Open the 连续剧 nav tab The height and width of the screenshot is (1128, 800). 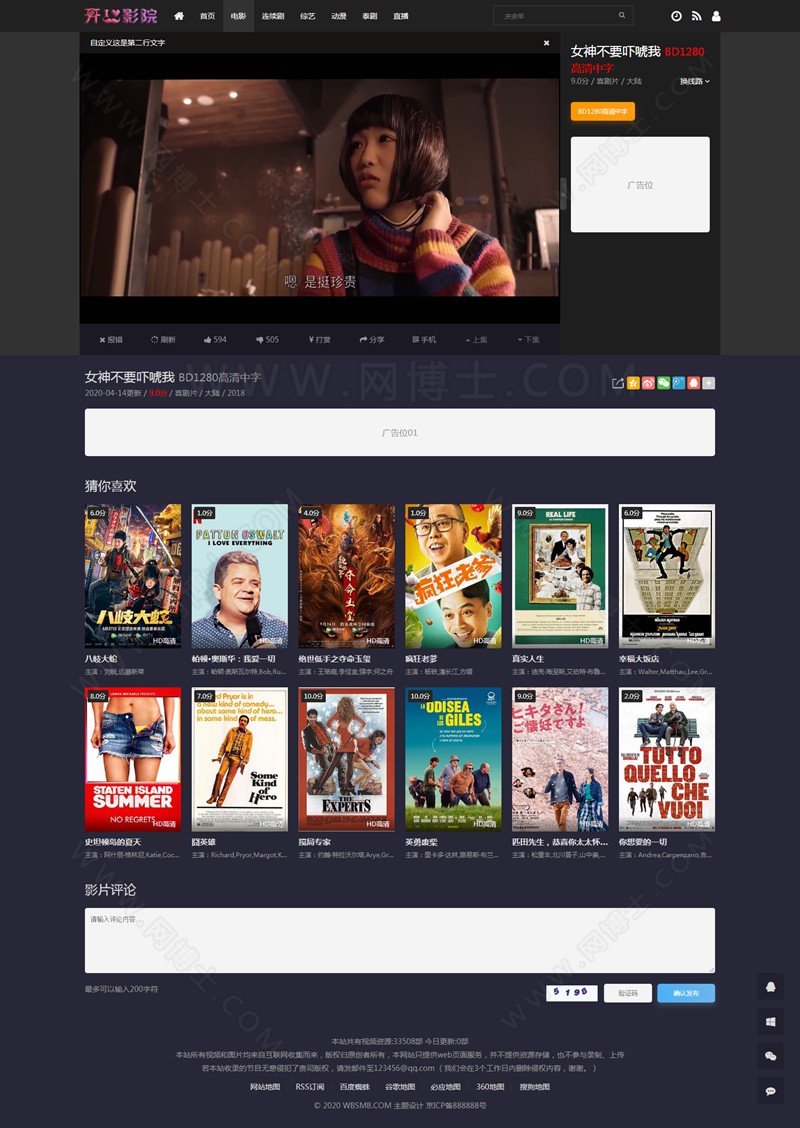(x=273, y=16)
